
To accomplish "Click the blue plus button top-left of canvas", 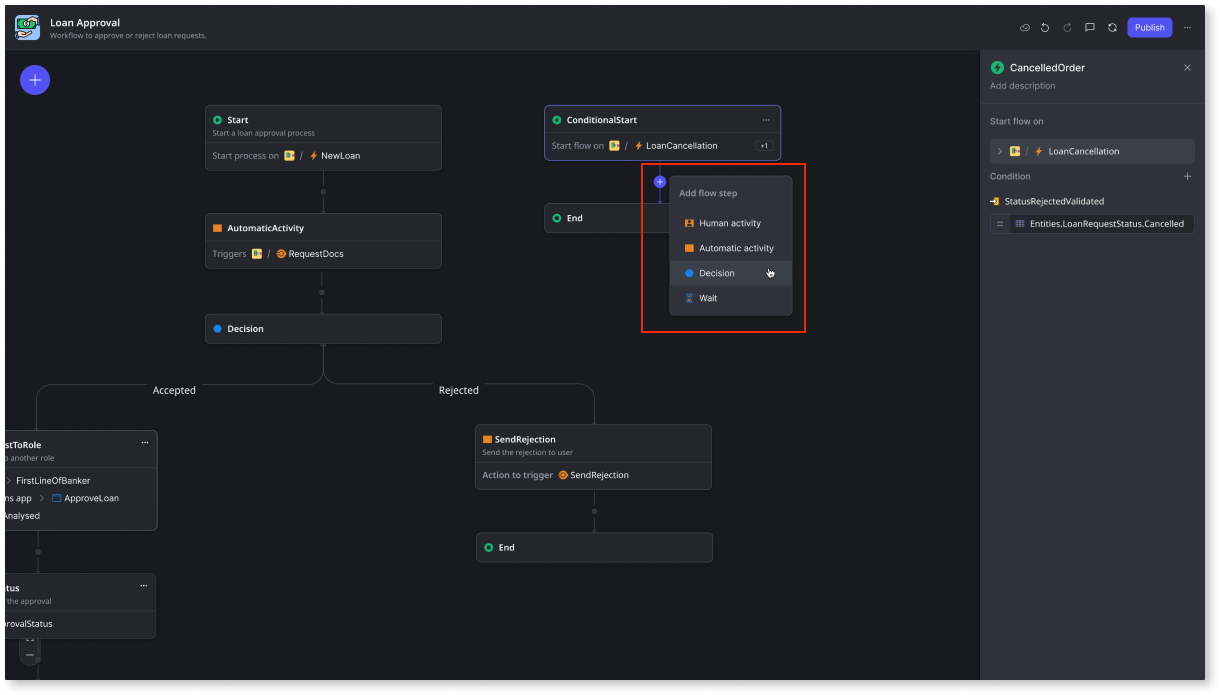I will pyautogui.click(x=35, y=79).
